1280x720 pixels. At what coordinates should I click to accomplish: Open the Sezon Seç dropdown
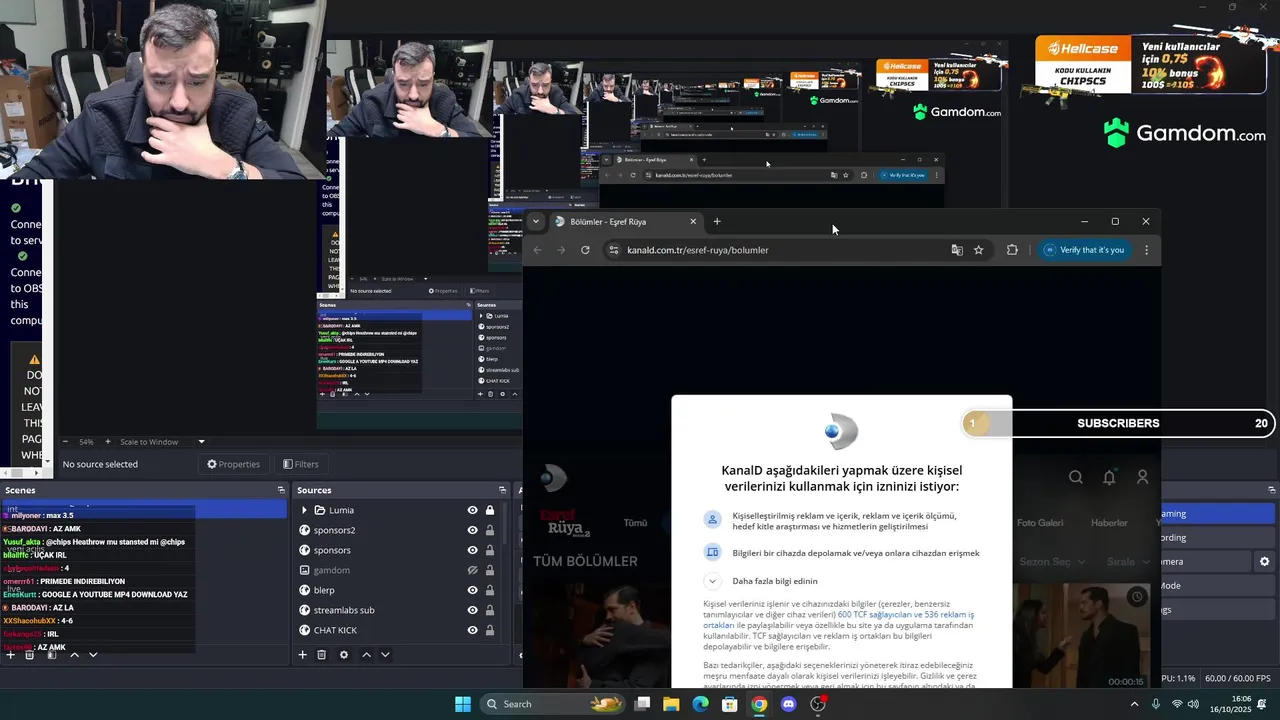coord(1053,562)
